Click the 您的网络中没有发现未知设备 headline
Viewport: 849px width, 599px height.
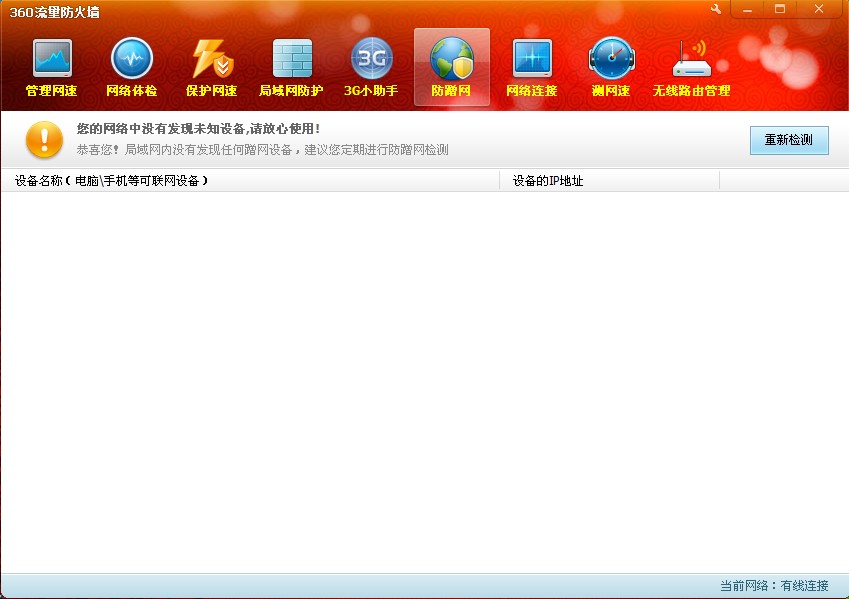click(x=199, y=129)
